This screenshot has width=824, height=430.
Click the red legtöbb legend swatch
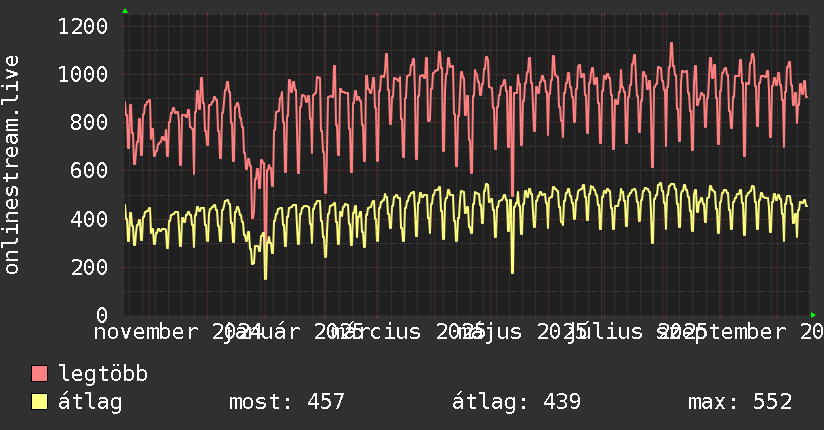(x=39, y=374)
